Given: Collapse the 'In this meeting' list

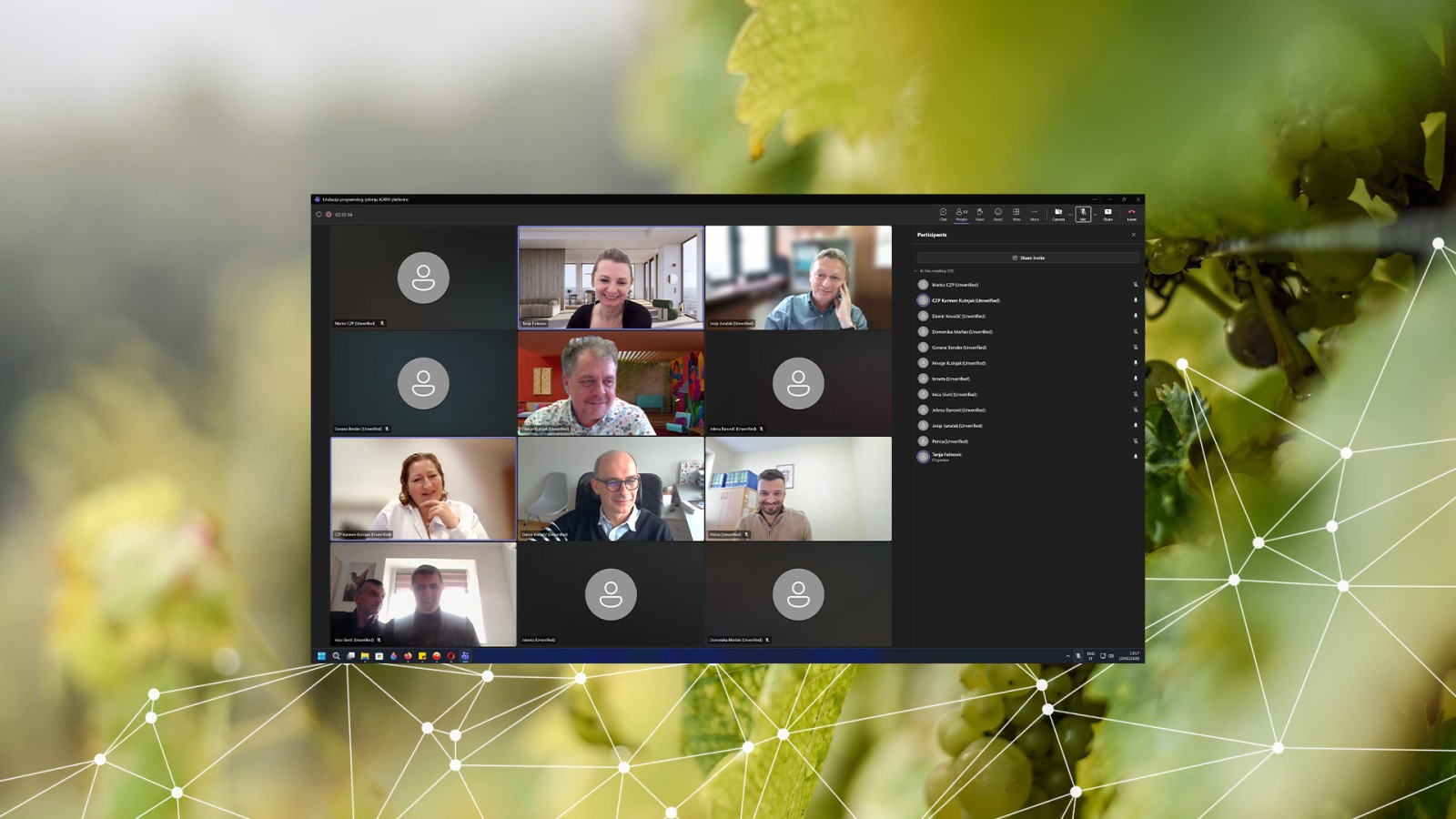Looking at the screenshot, I should (x=915, y=271).
